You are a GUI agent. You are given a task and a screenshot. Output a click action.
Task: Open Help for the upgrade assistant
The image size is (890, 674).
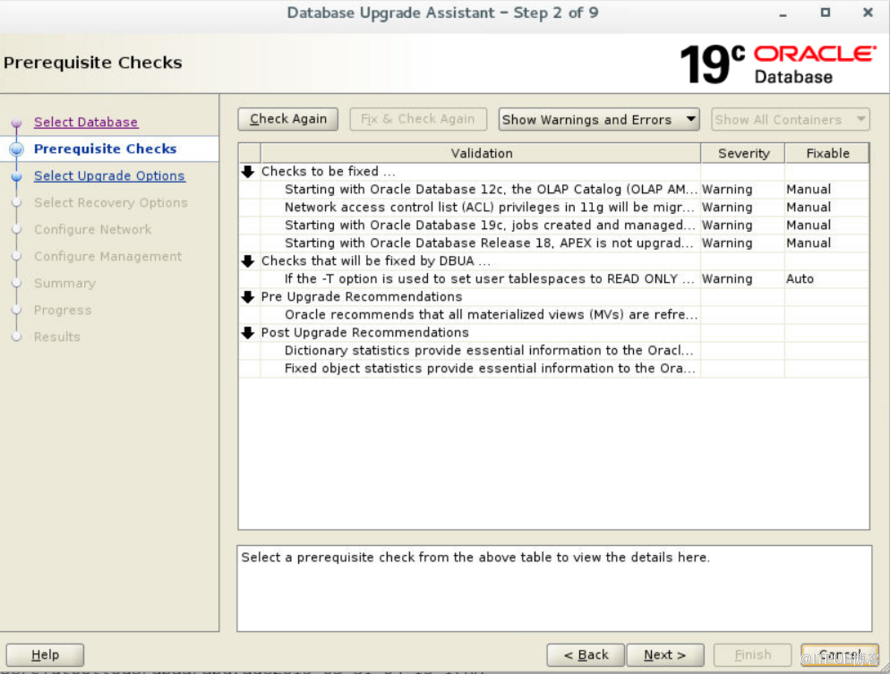(45, 655)
